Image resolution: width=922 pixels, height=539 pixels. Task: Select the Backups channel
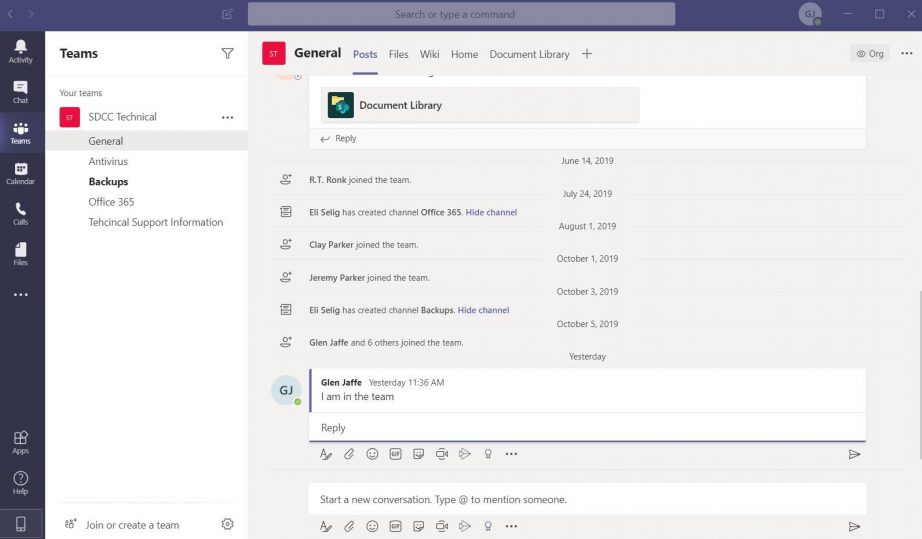108,182
